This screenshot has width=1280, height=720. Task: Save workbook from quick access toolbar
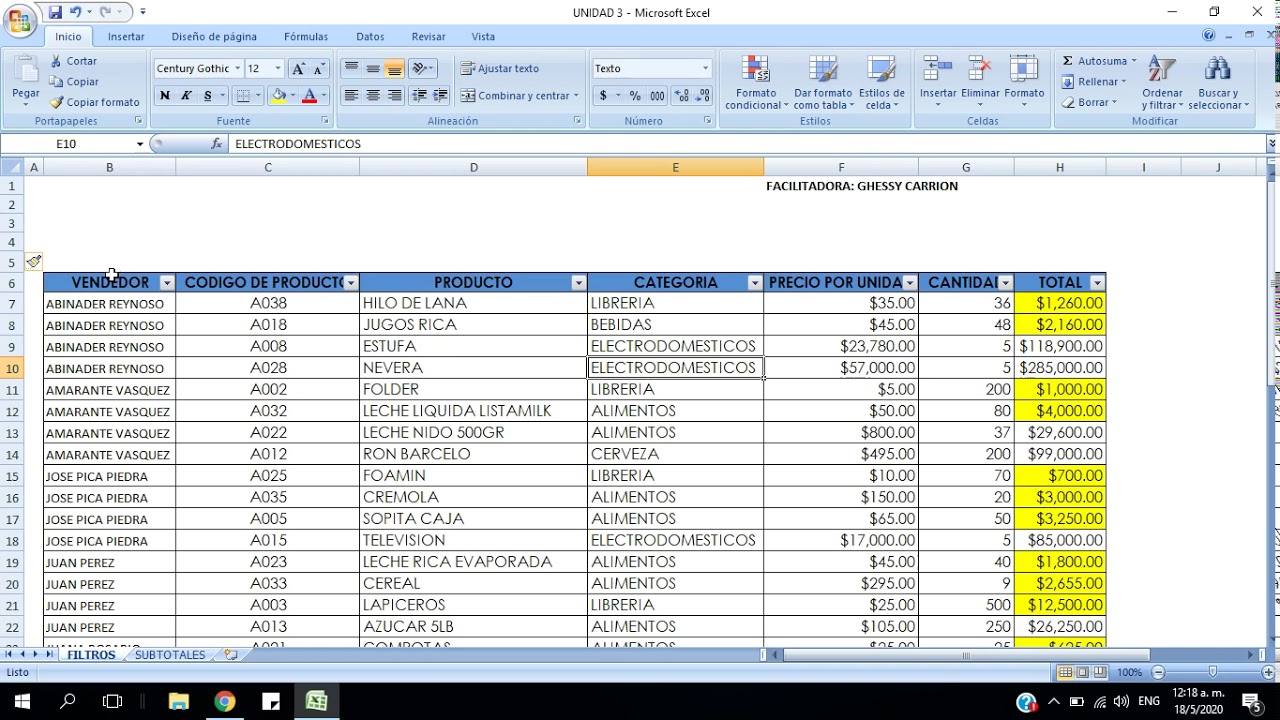tap(55, 12)
